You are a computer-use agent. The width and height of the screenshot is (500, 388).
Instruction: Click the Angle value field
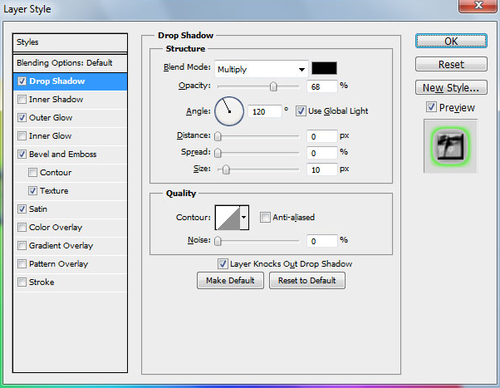point(265,112)
